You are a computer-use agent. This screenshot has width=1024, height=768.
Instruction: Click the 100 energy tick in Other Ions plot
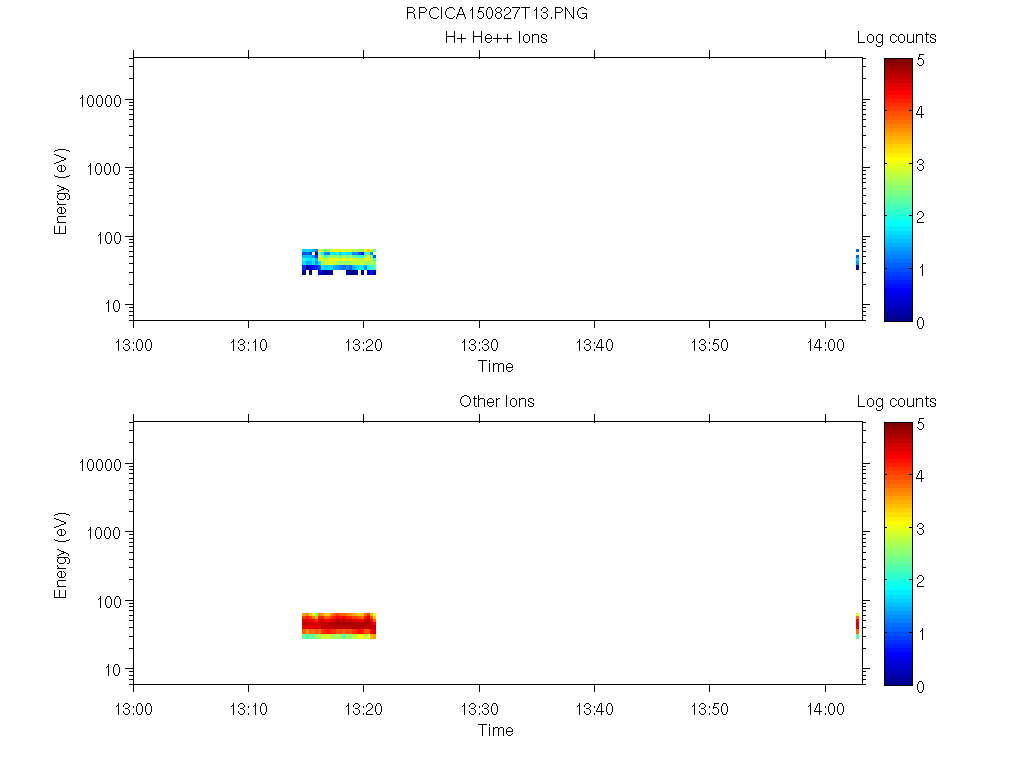pos(109,601)
